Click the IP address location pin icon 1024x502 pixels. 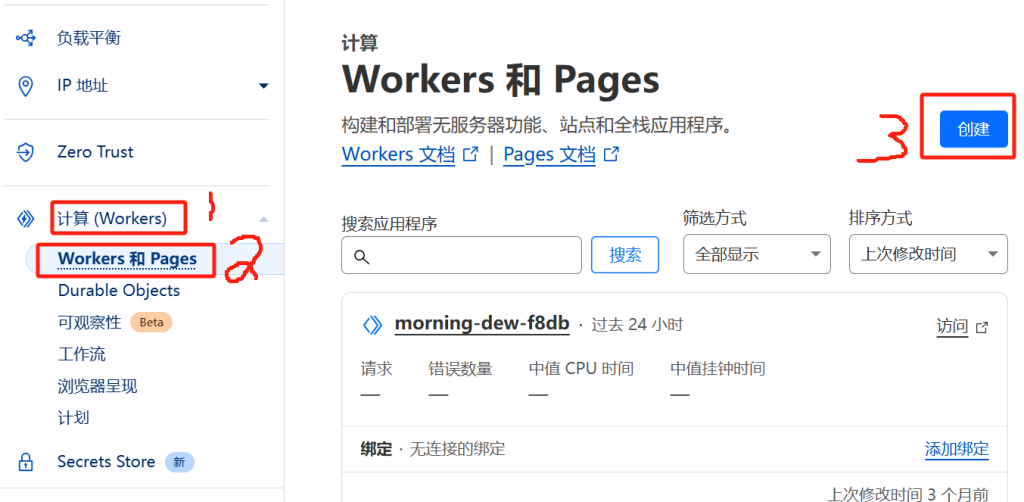(25, 86)
